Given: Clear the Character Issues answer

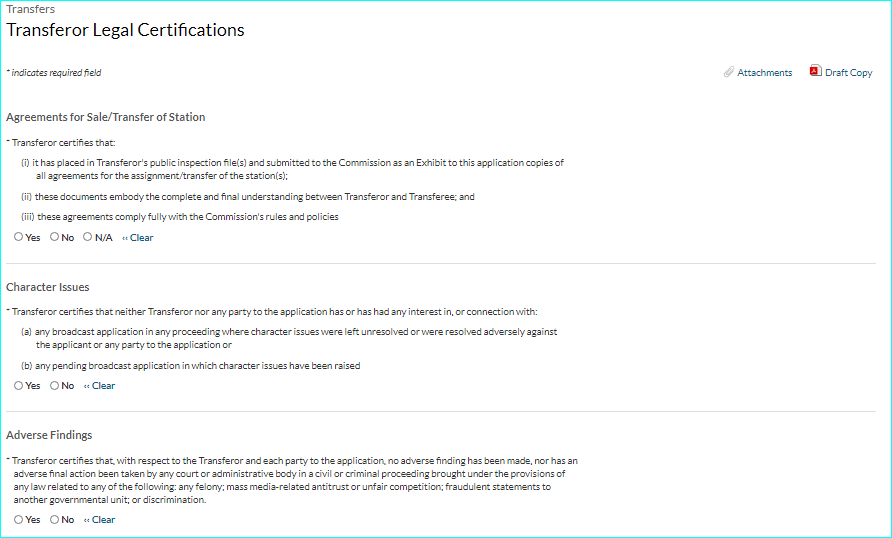Looking at the screenshot, I should 100,386.
